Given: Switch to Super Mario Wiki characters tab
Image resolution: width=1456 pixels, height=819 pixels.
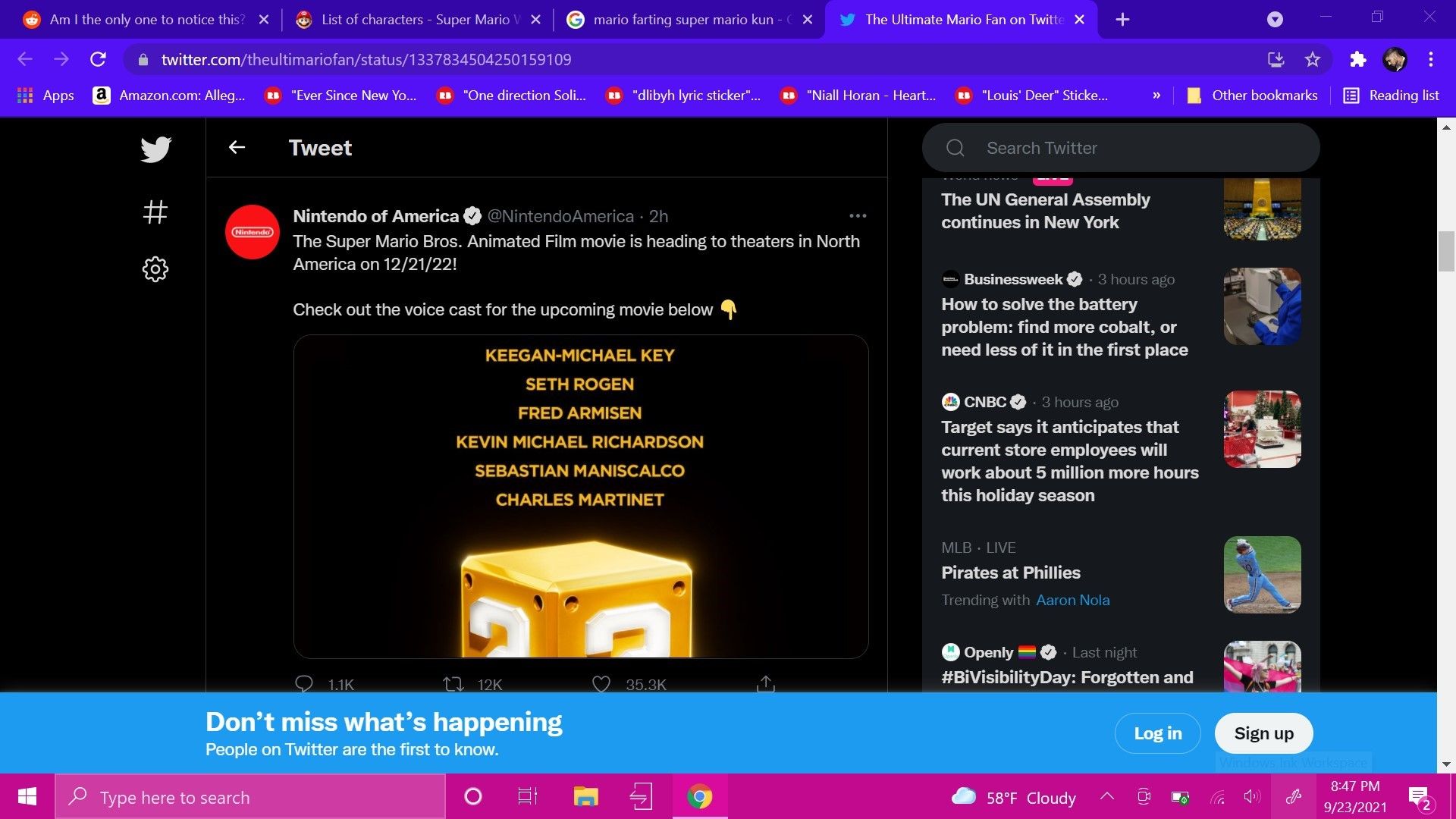Looking at the screenshot, I should pyautogui.click(x=417, y=20).
